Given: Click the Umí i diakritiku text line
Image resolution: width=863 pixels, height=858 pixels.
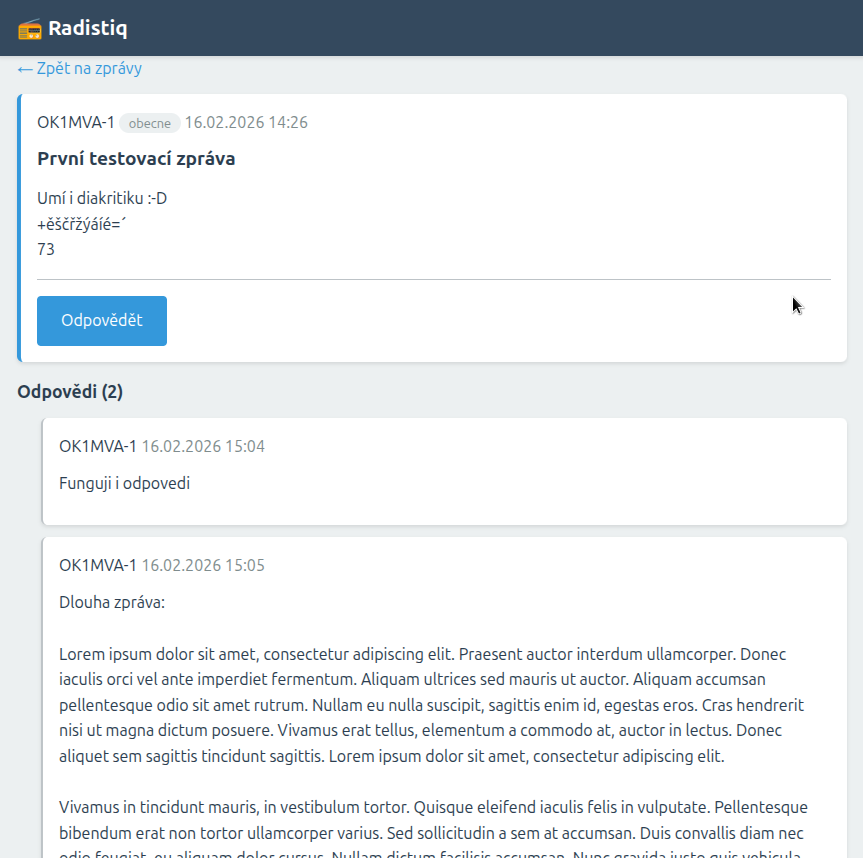Looking at the screenshot, I should [102, 198].
